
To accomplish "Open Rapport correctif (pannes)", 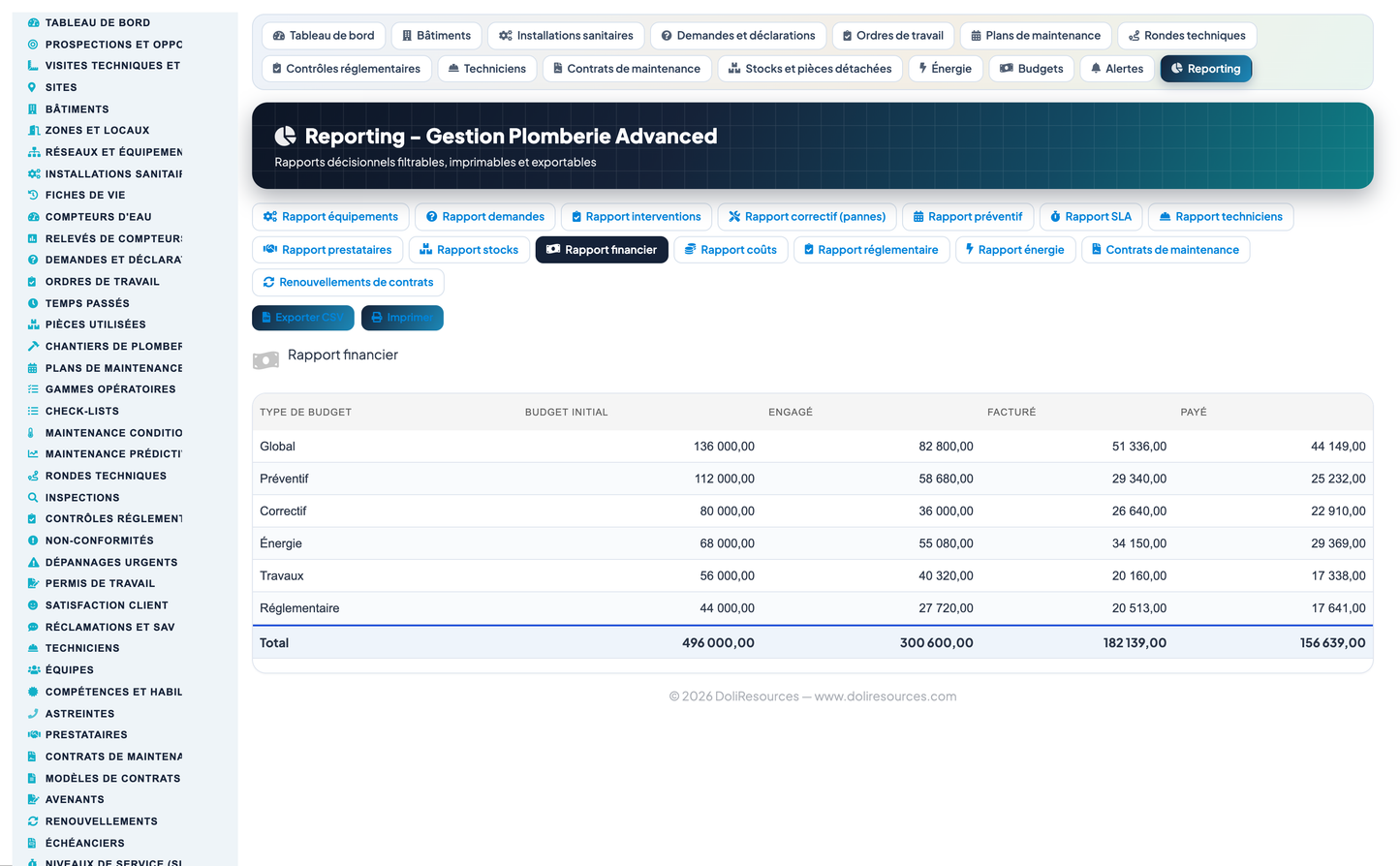I will [807, 217].
